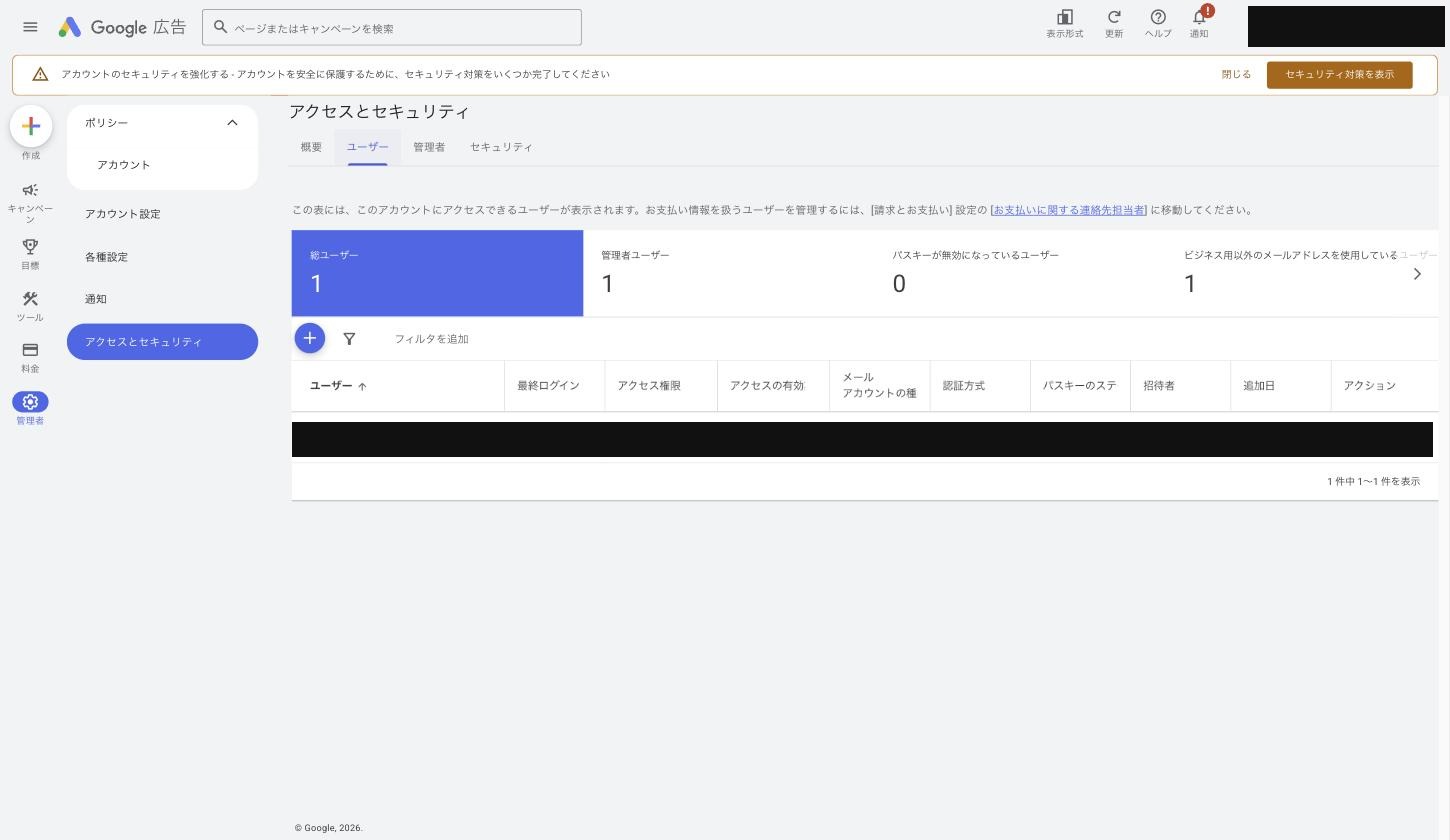Select 総ユーザー summary card
The height and width of the screenshot is (840, 1450).
pos(437,273)
